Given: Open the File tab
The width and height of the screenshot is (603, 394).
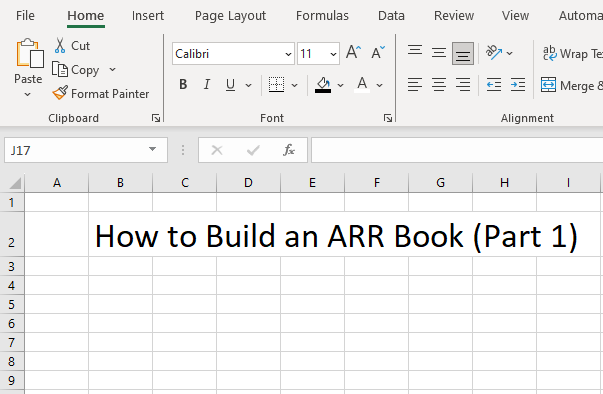Looking at the screenshot, I should pos(25,16).
